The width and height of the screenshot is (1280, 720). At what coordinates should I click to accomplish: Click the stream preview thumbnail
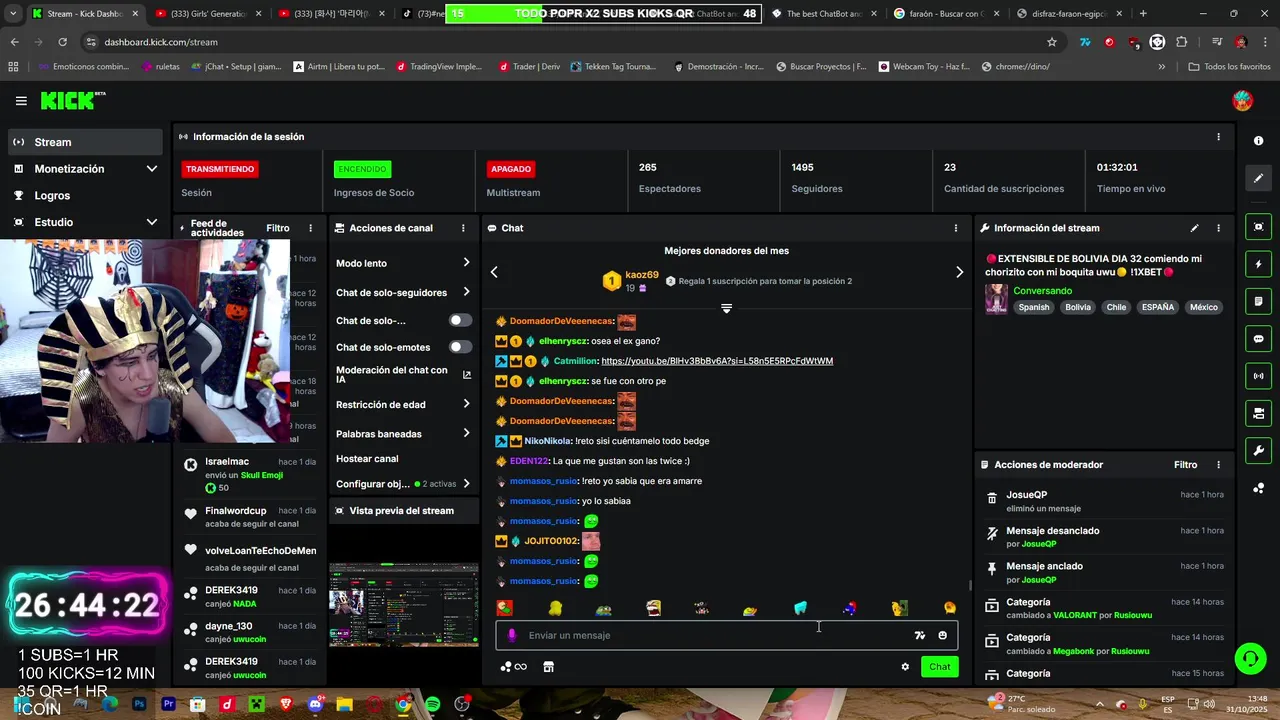tap(404, 605)
